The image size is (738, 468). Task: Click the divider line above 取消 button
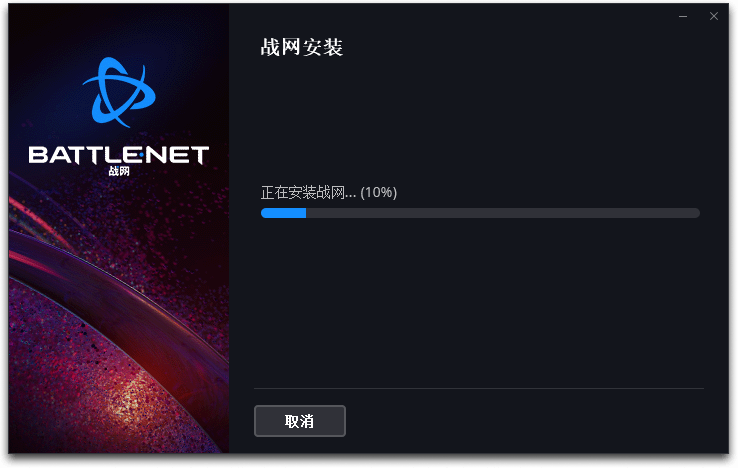(x=479, y=388)
